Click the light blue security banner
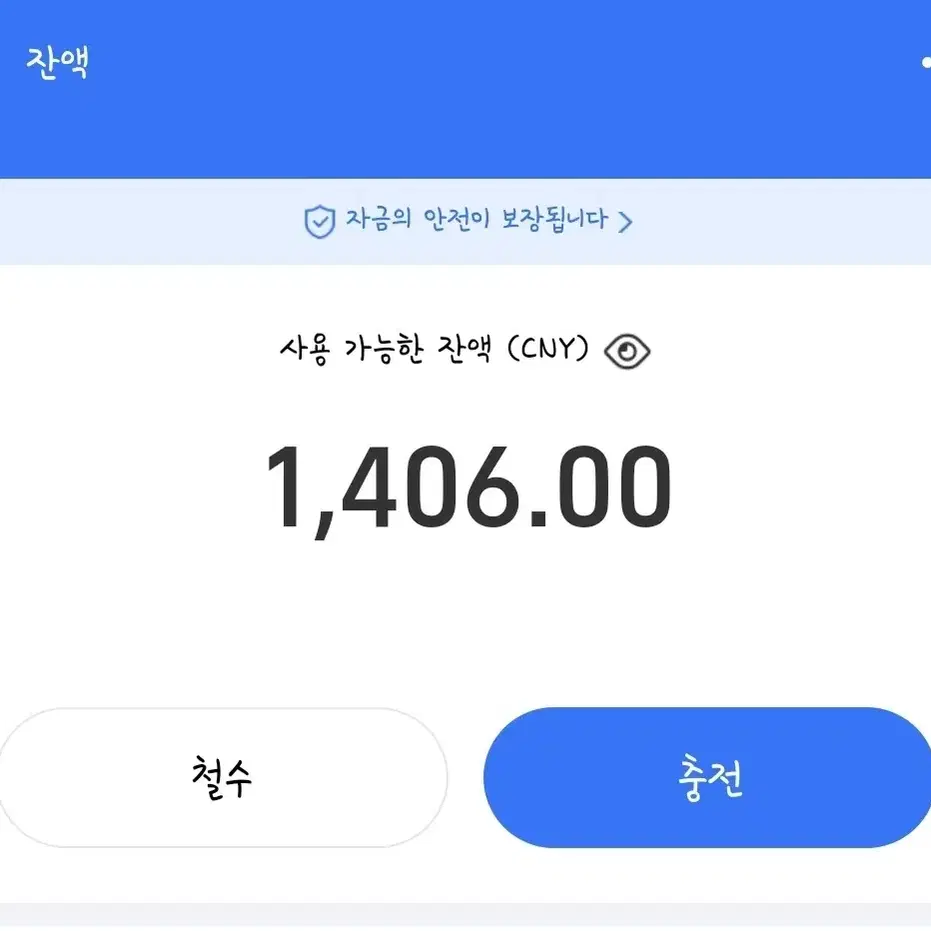Image resolution: width=931 pixels, height=931 pixels. tap(466, 221)
